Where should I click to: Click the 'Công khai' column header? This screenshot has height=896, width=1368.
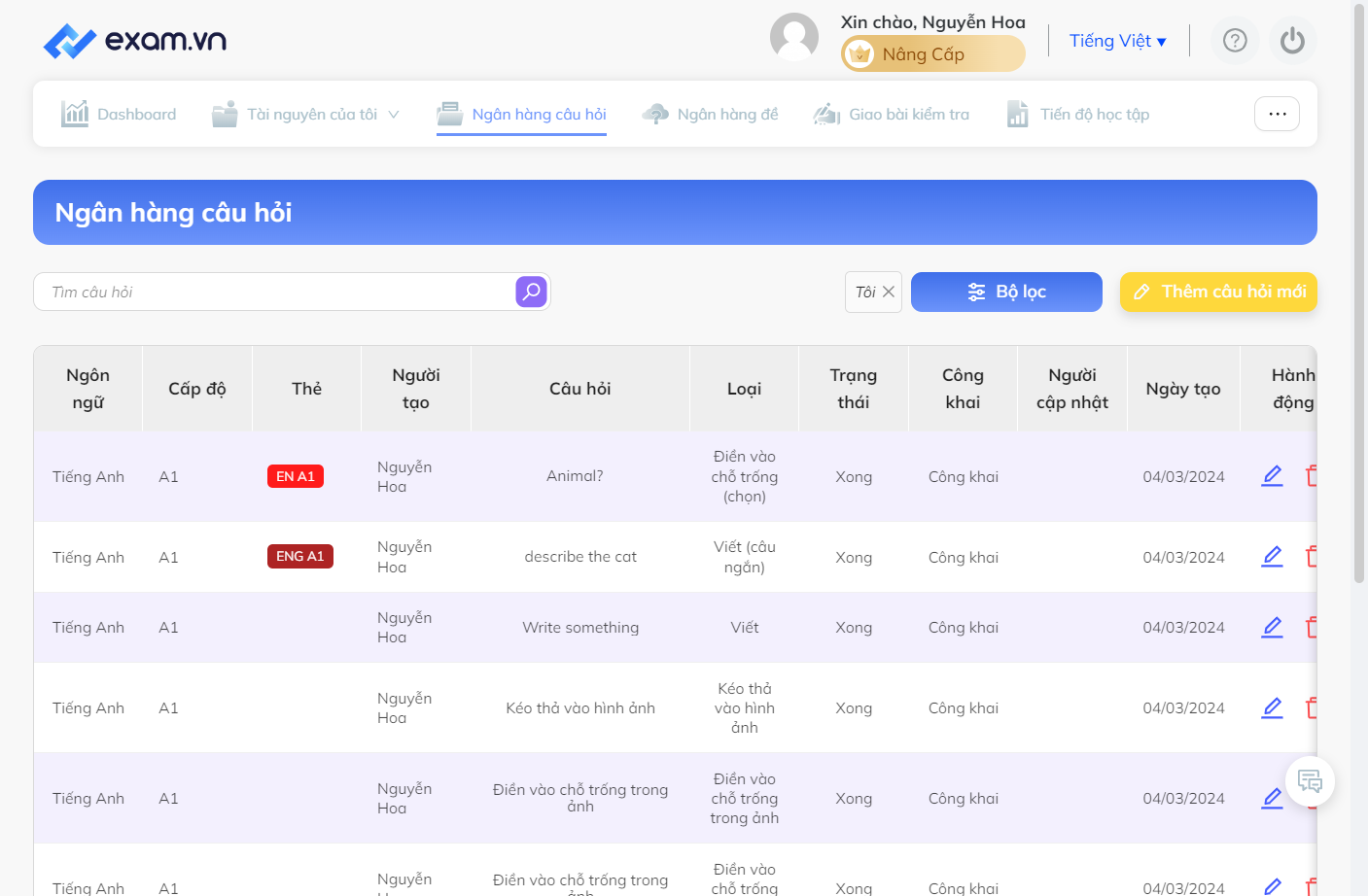pyautogui.click(x=963, y=389)
